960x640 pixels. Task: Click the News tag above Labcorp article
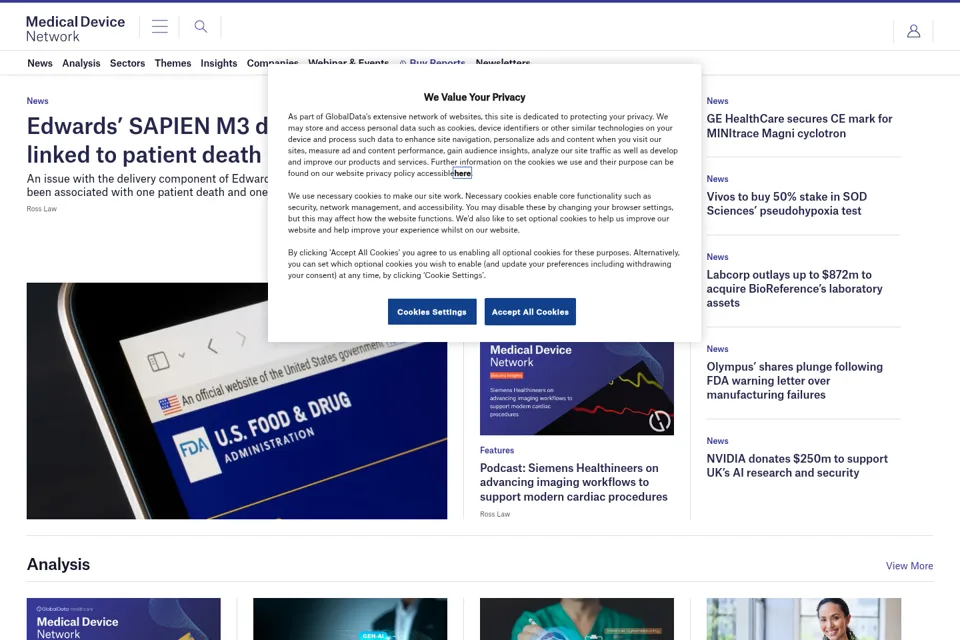[x=717, y=257]
